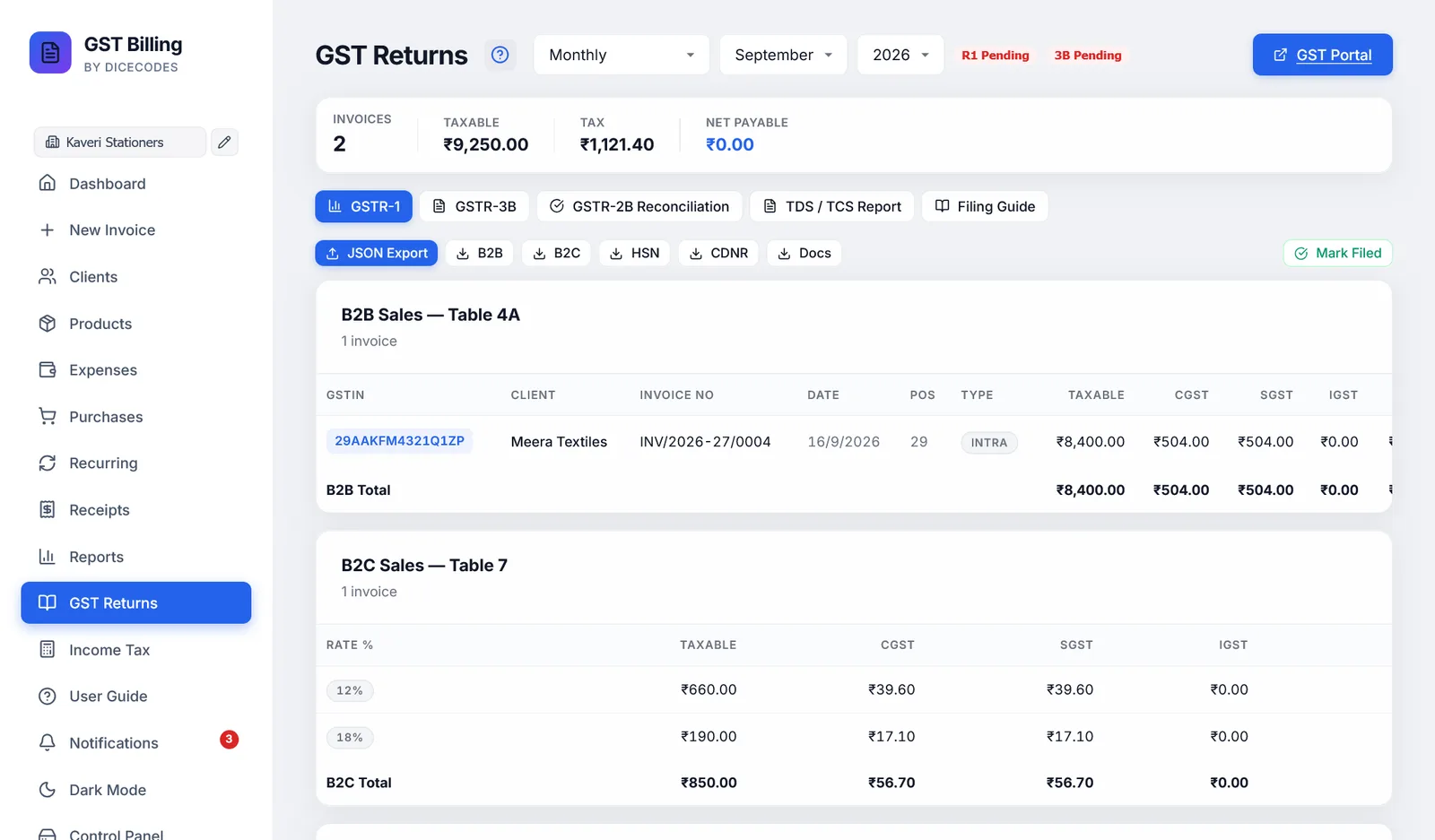Screen dimensions: 1435x840
Task: Click the date 16/9/2026
Action: coord(844,441)
